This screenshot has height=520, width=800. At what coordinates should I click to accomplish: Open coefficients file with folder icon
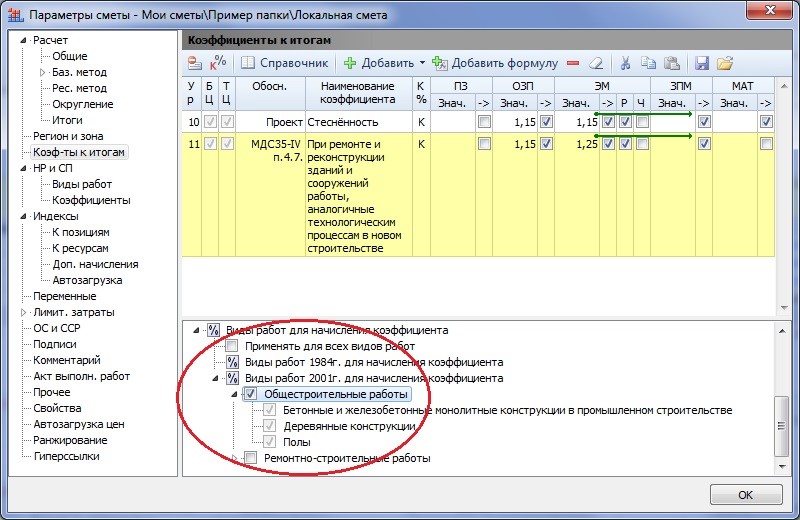[x=724, y=63]
